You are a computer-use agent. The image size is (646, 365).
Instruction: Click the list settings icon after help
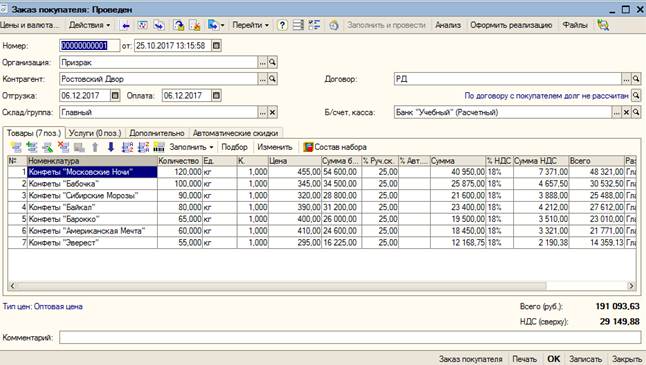[x=298, y=26]
